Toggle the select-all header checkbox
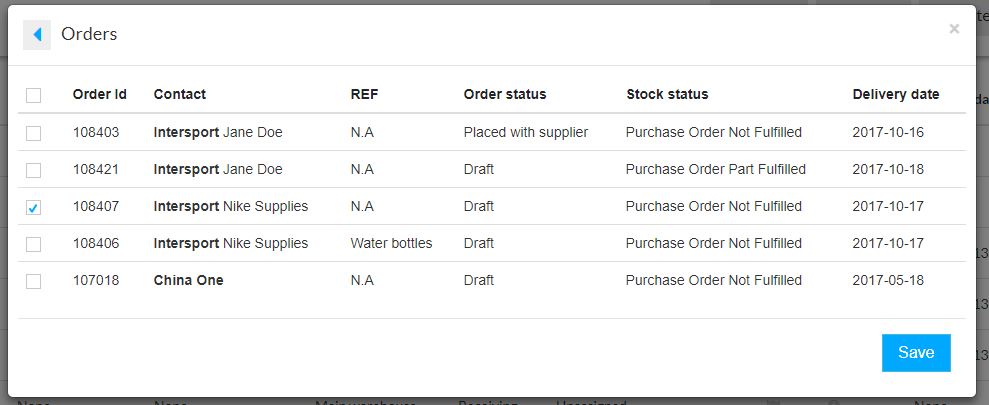989x405 pixels. click(x=33, y=95)
